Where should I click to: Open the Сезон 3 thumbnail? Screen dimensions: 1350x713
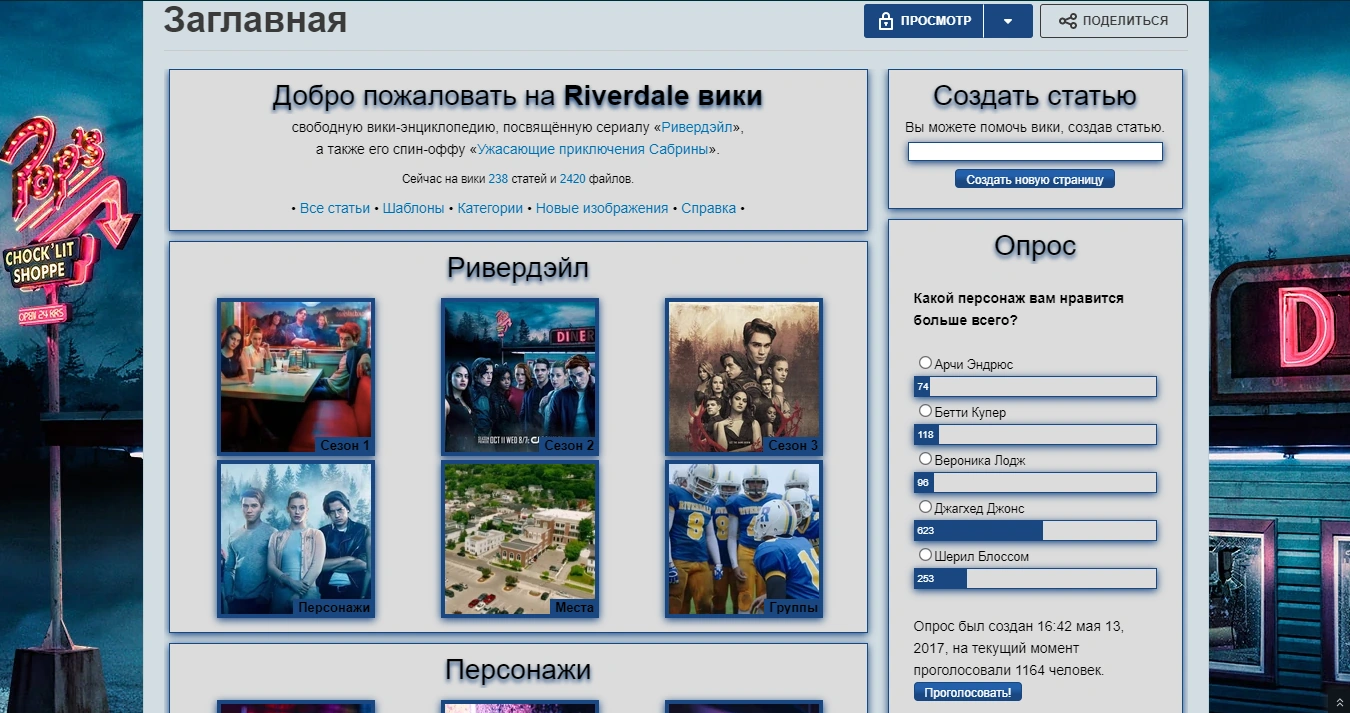[744, 377]
